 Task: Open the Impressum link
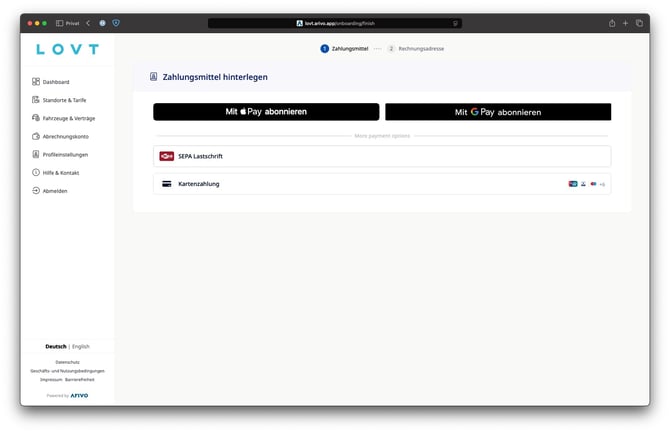pos(51,380)
